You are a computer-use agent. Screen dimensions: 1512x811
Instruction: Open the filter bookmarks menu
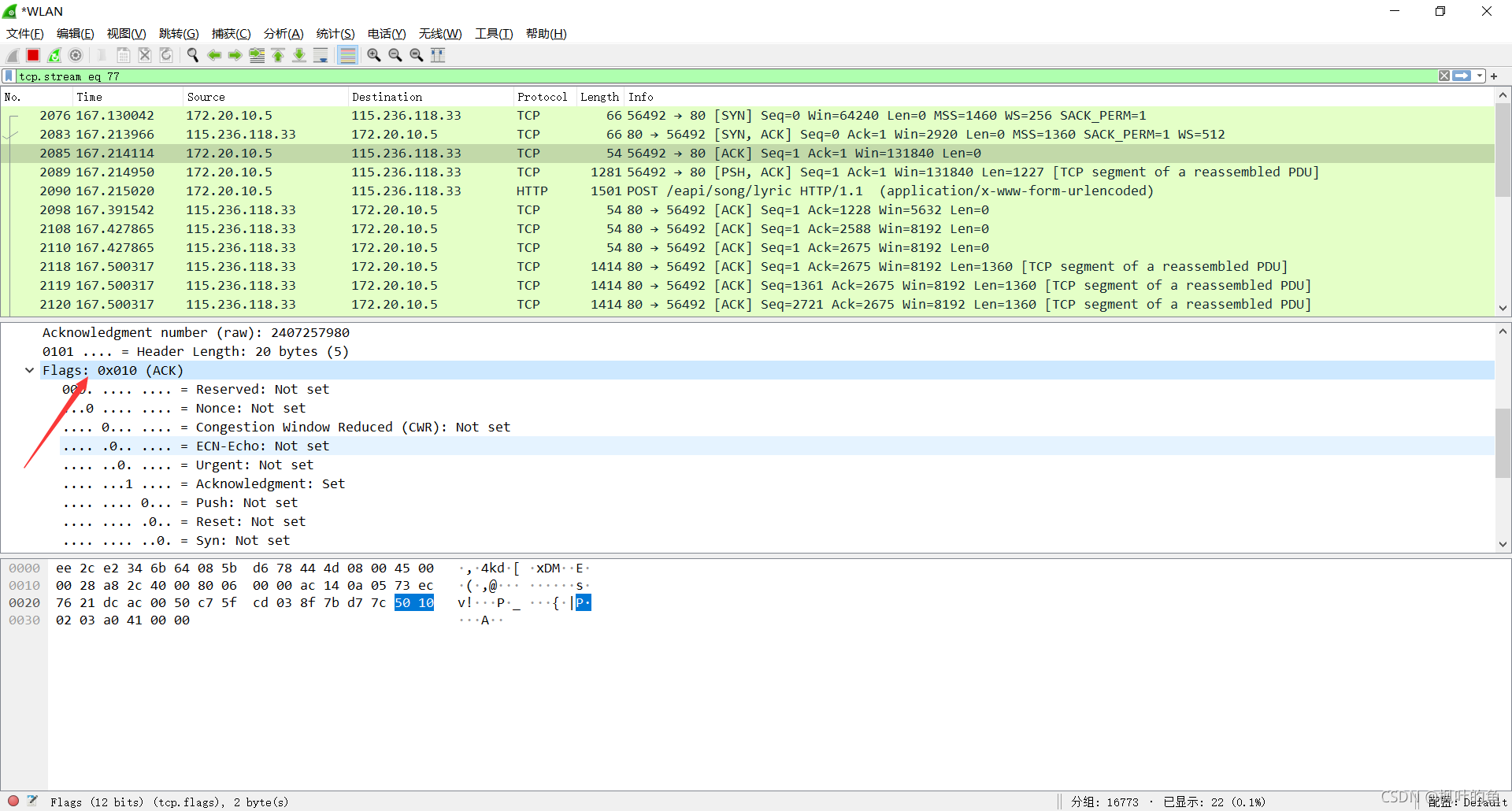9,76
